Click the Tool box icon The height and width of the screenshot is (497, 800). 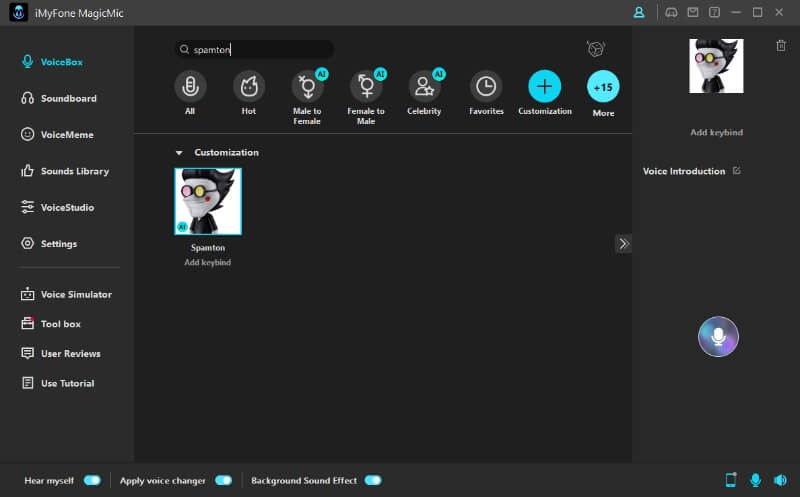[28, 324]
